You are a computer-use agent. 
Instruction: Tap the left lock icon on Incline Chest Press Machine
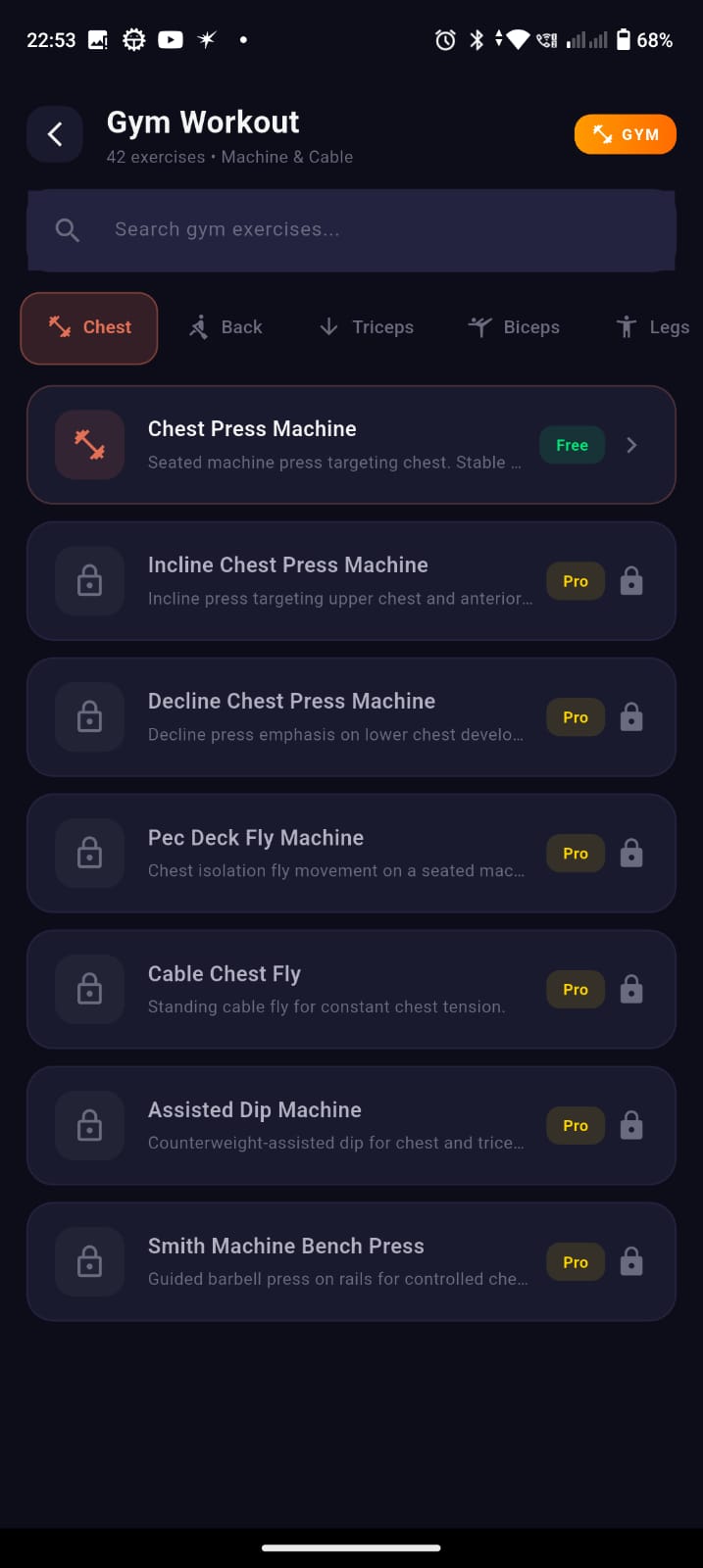click(x=89, y=582)
